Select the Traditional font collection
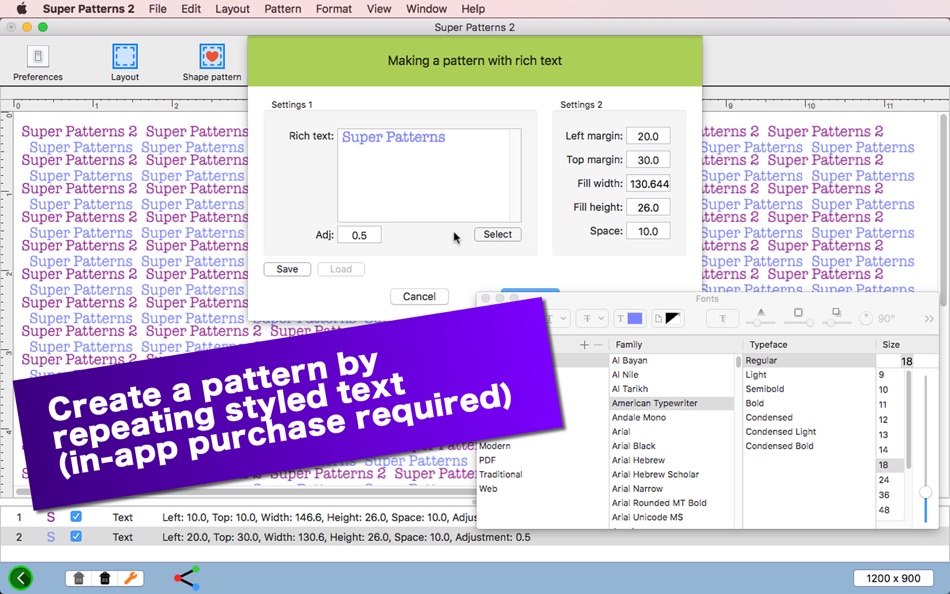Screen dimensions: 950x594 [x=500, y=474]
